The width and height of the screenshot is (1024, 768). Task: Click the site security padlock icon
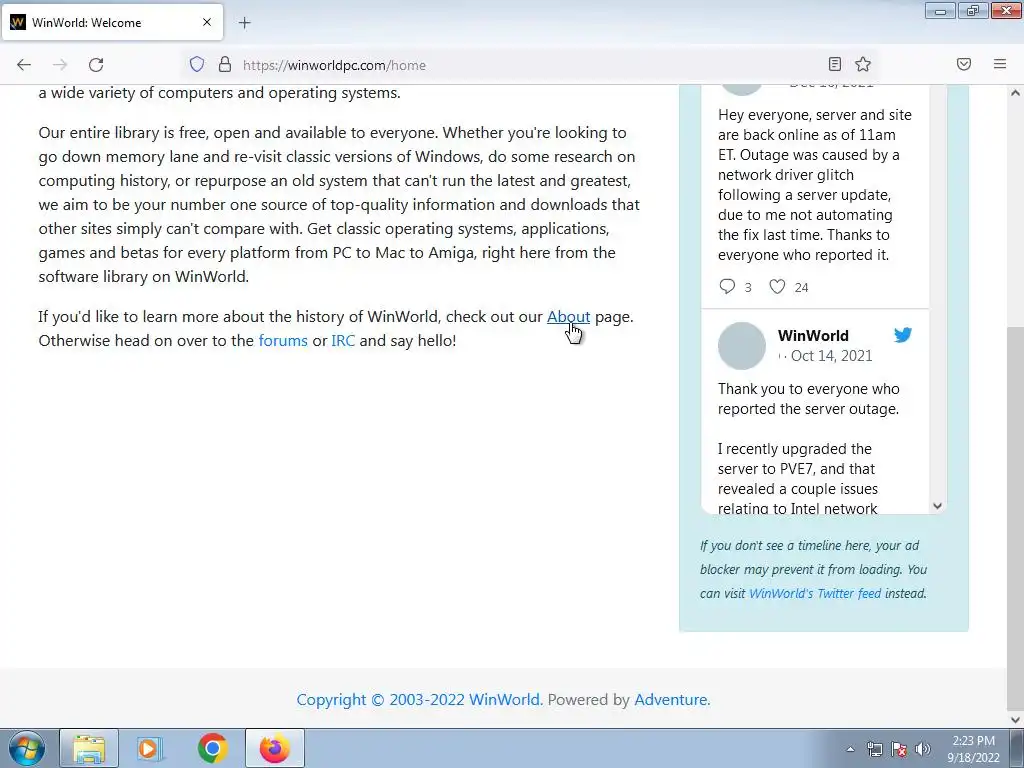pos(225,64)
